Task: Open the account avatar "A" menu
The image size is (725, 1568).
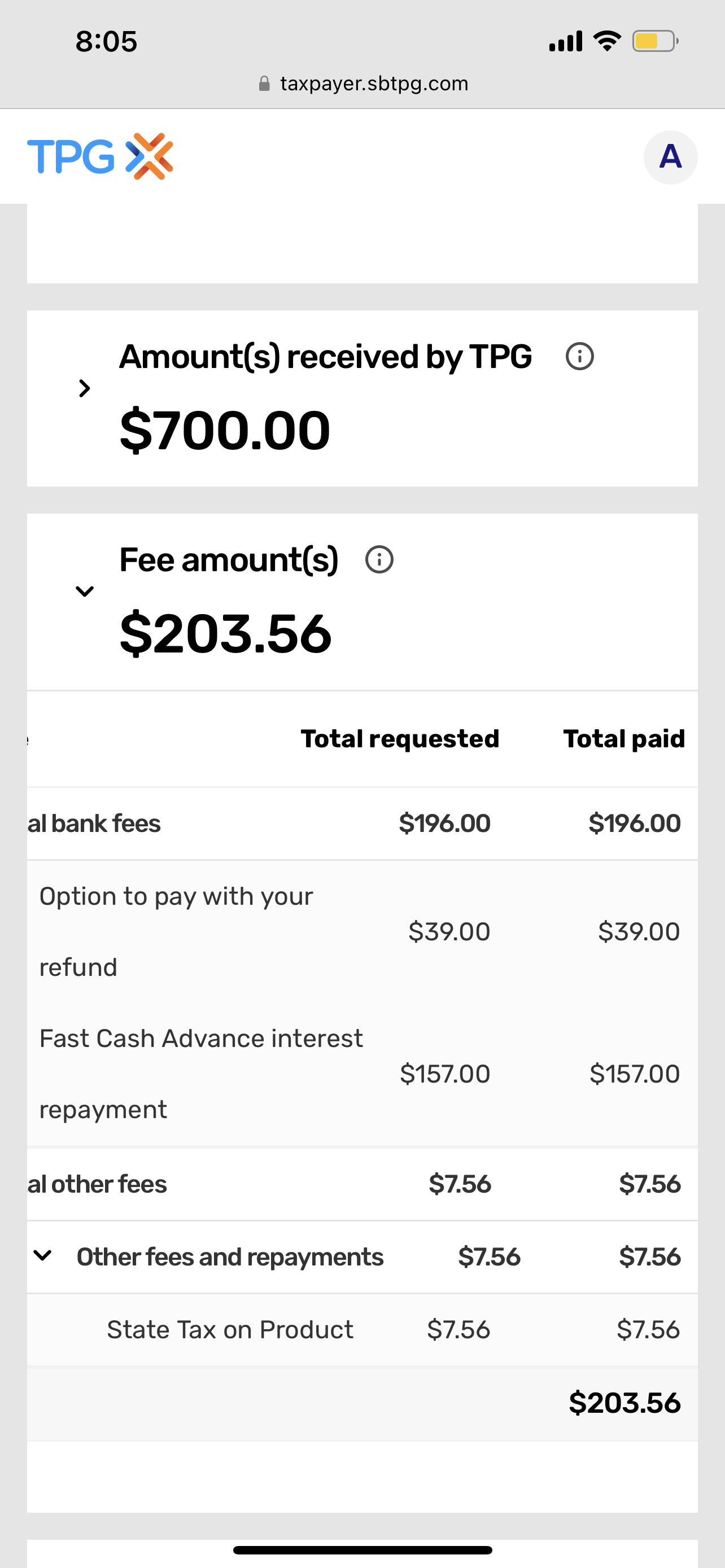Action: click(x=670, y=157)
